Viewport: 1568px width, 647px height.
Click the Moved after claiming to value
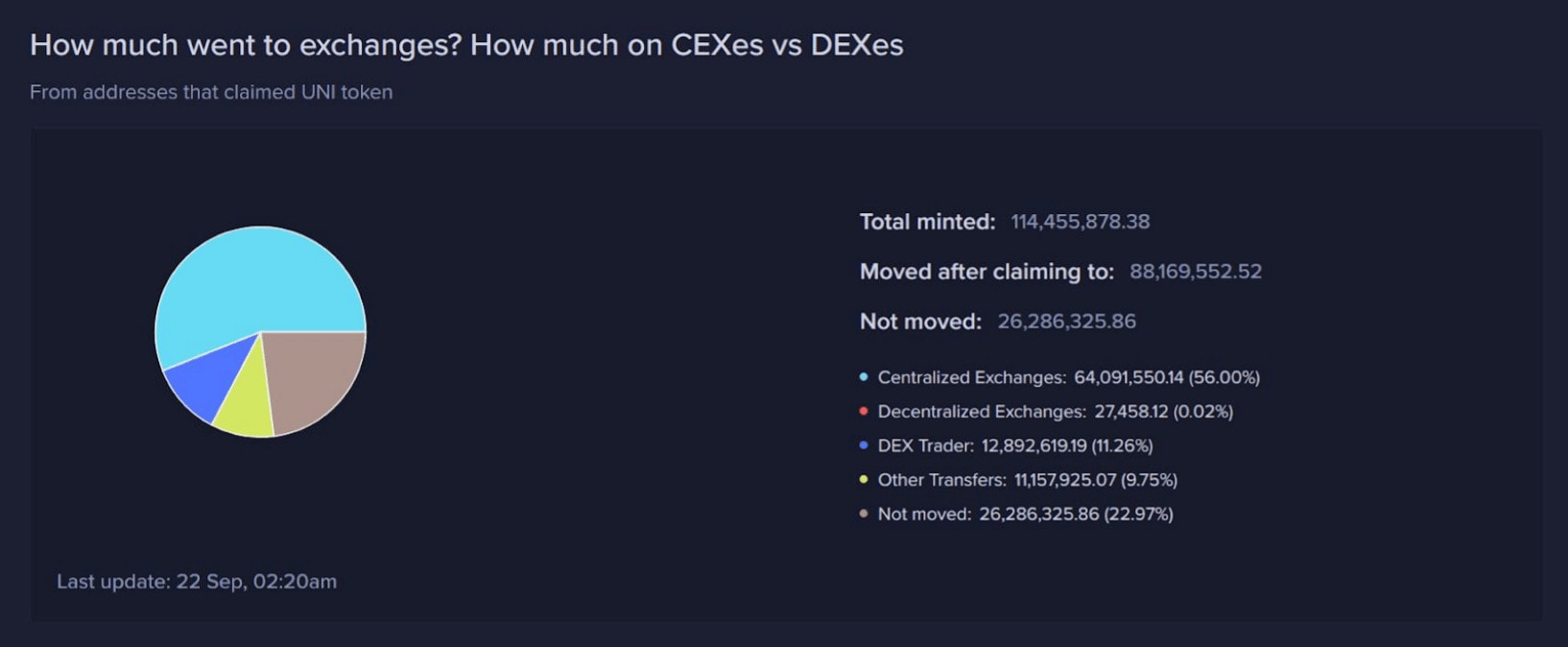pyautogui.click(x=1196, y=272)
